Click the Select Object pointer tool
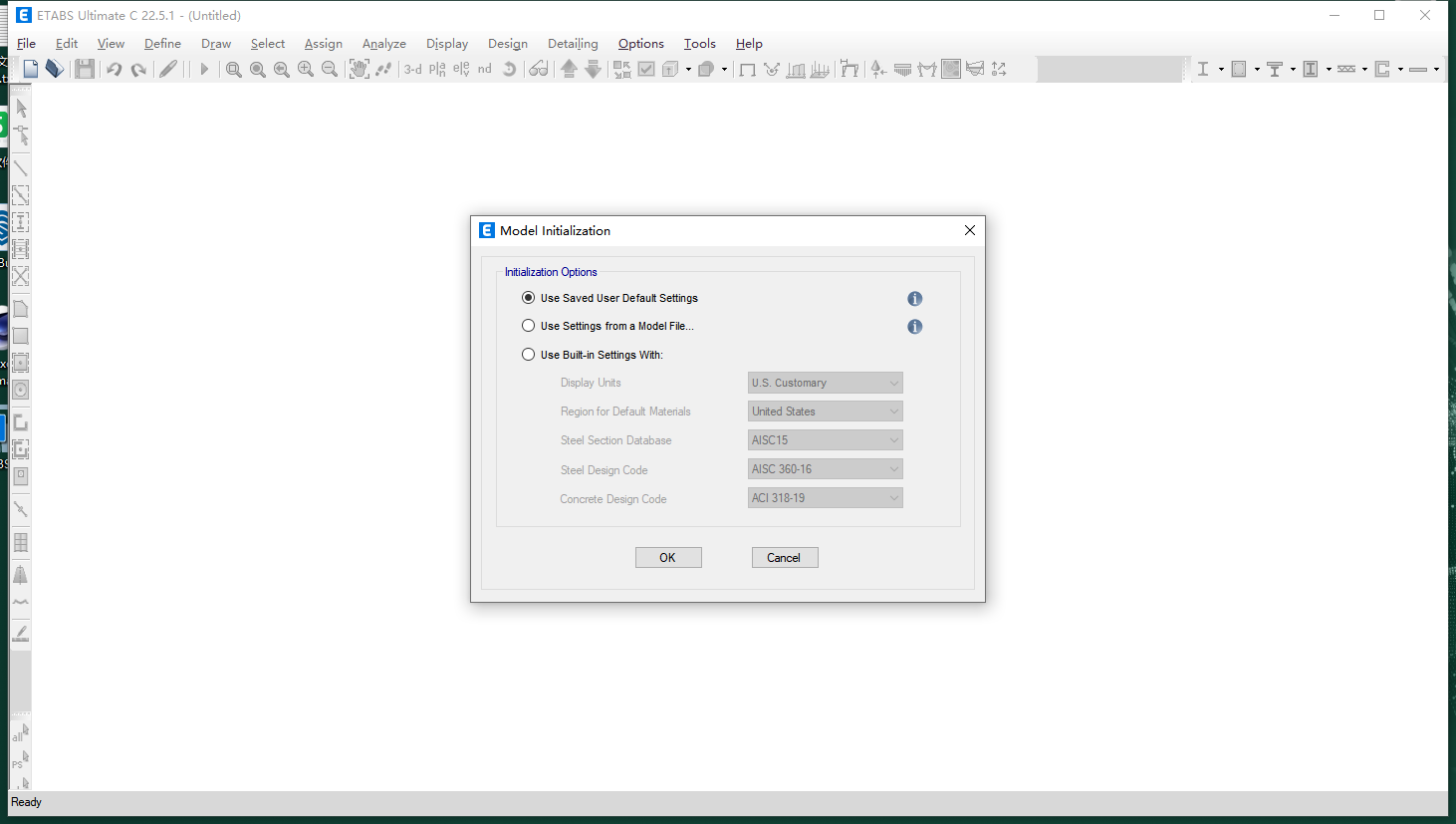The image size is (1456, 824). pos(21,108)
